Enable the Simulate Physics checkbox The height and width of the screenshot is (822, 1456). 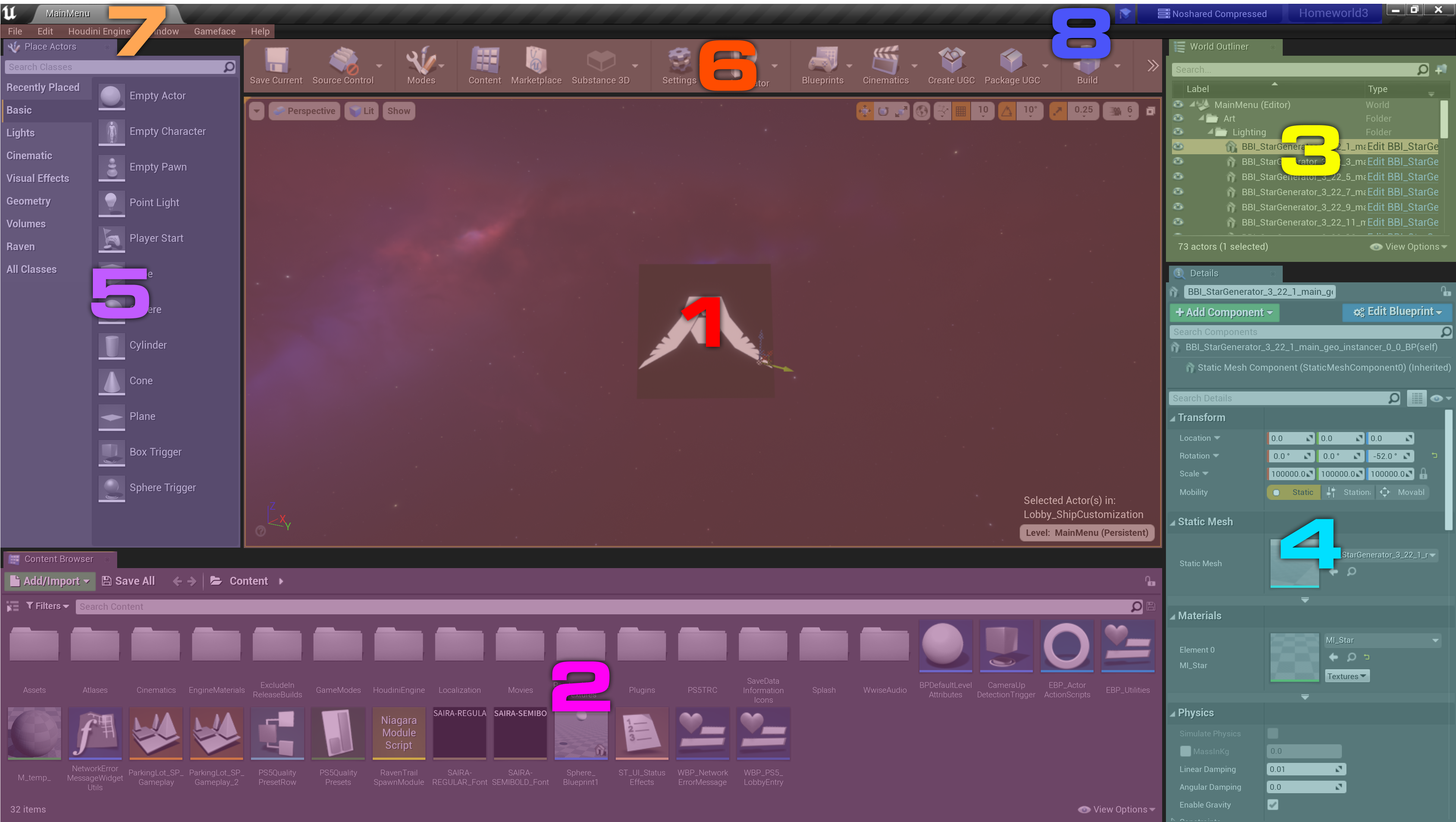coord(1272,733)
